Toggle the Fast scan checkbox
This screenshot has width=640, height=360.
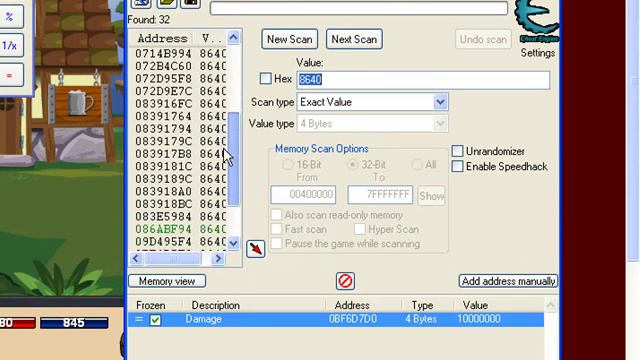[276, 229]
